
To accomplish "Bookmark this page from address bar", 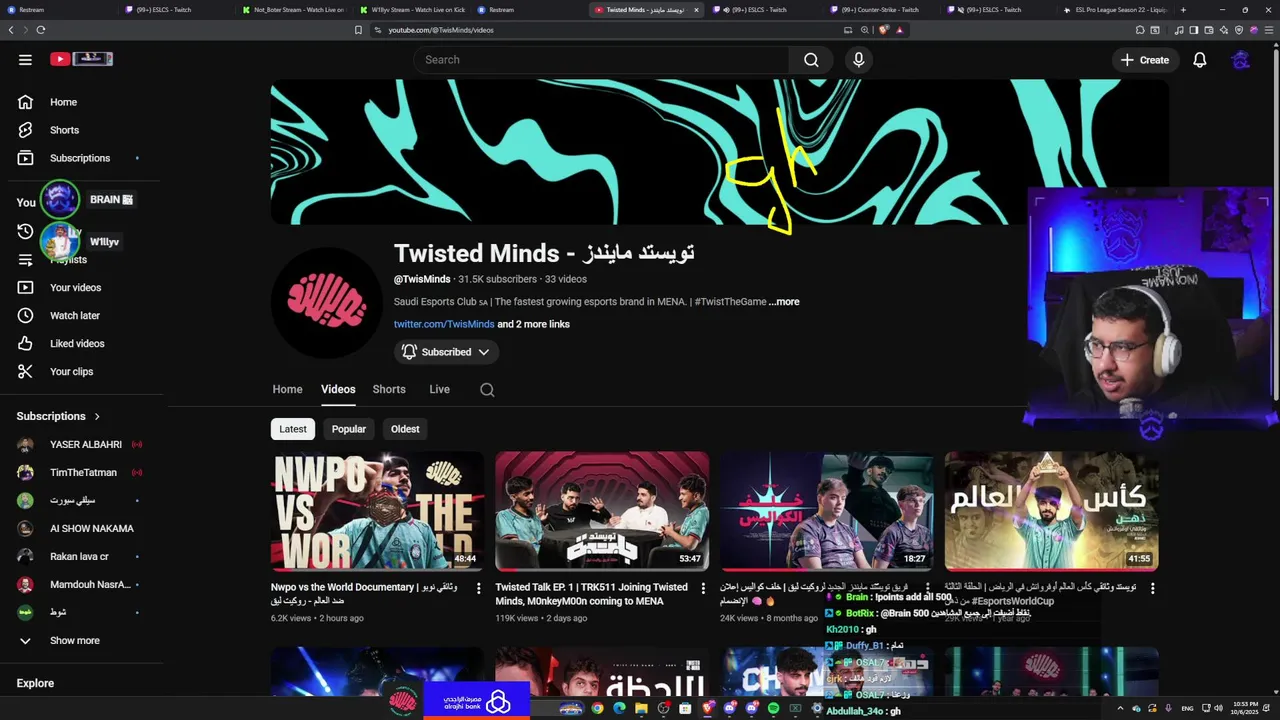I will click(358, 30).
